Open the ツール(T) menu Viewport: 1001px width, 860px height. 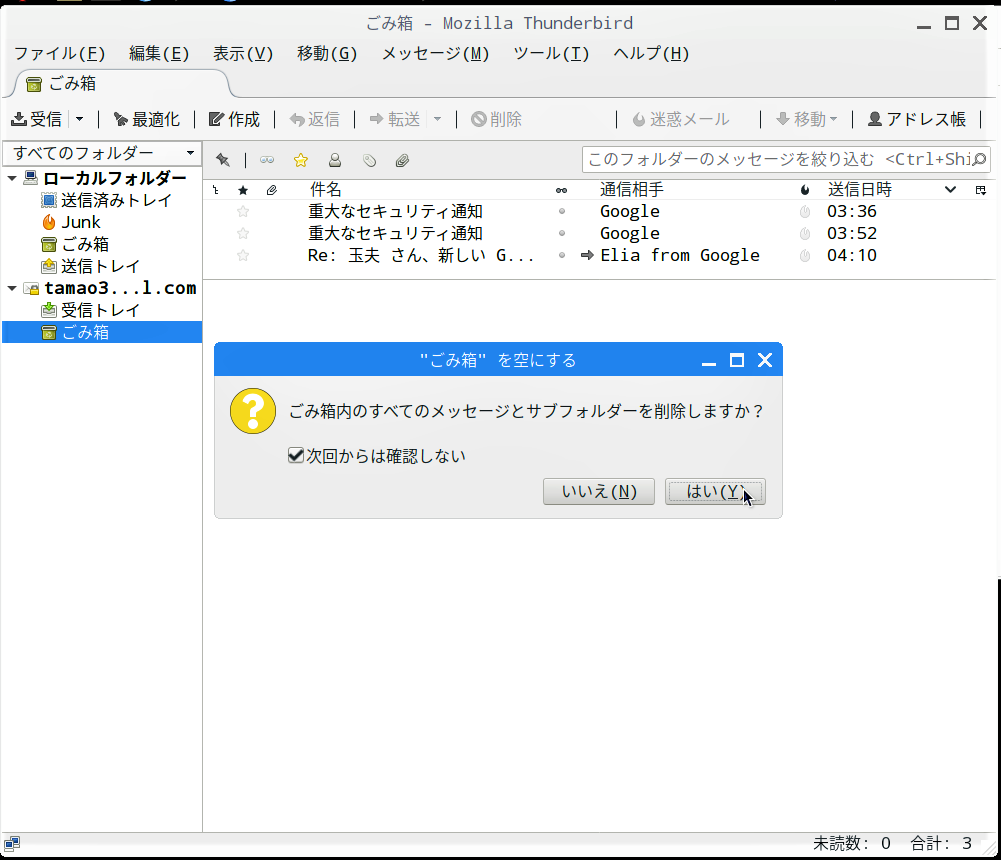551,54
